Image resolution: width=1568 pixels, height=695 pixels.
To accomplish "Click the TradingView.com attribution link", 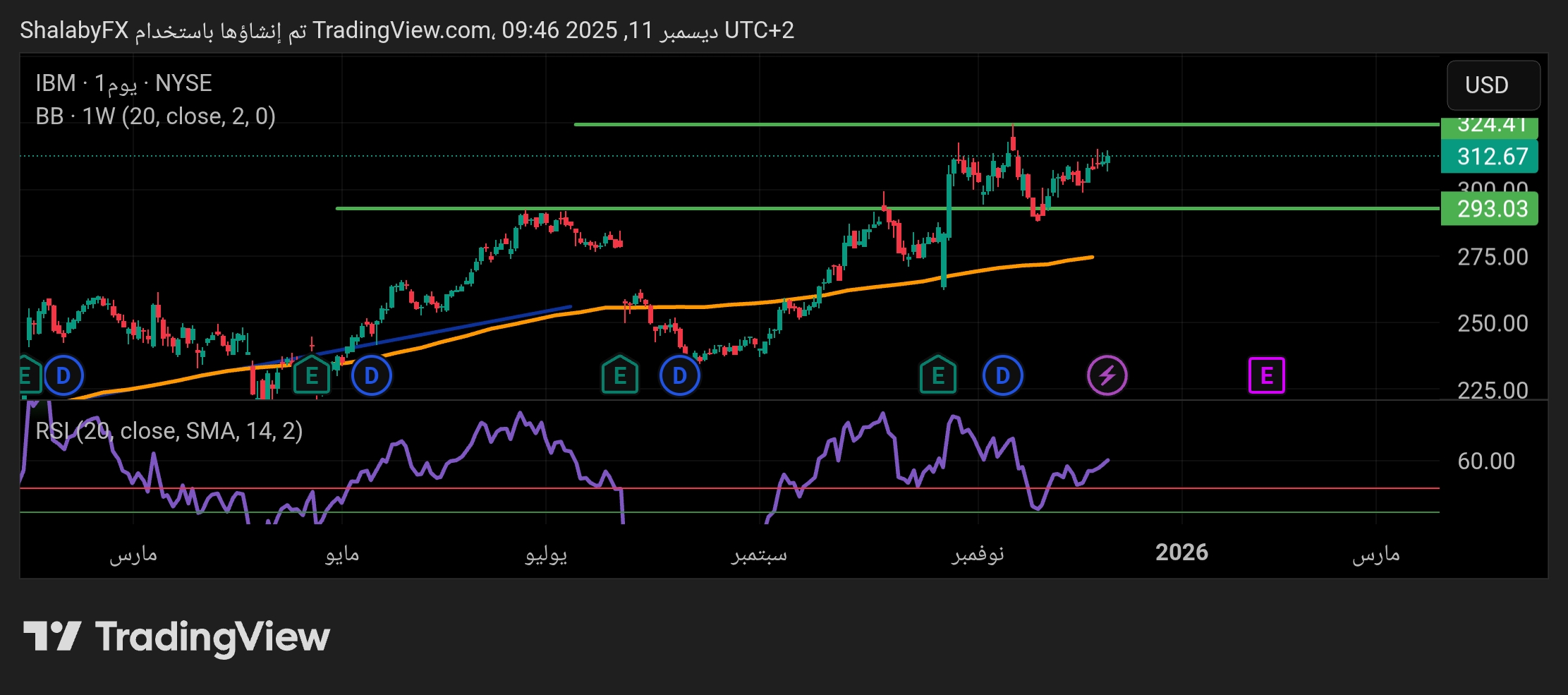I will click(x=406, y=30).
